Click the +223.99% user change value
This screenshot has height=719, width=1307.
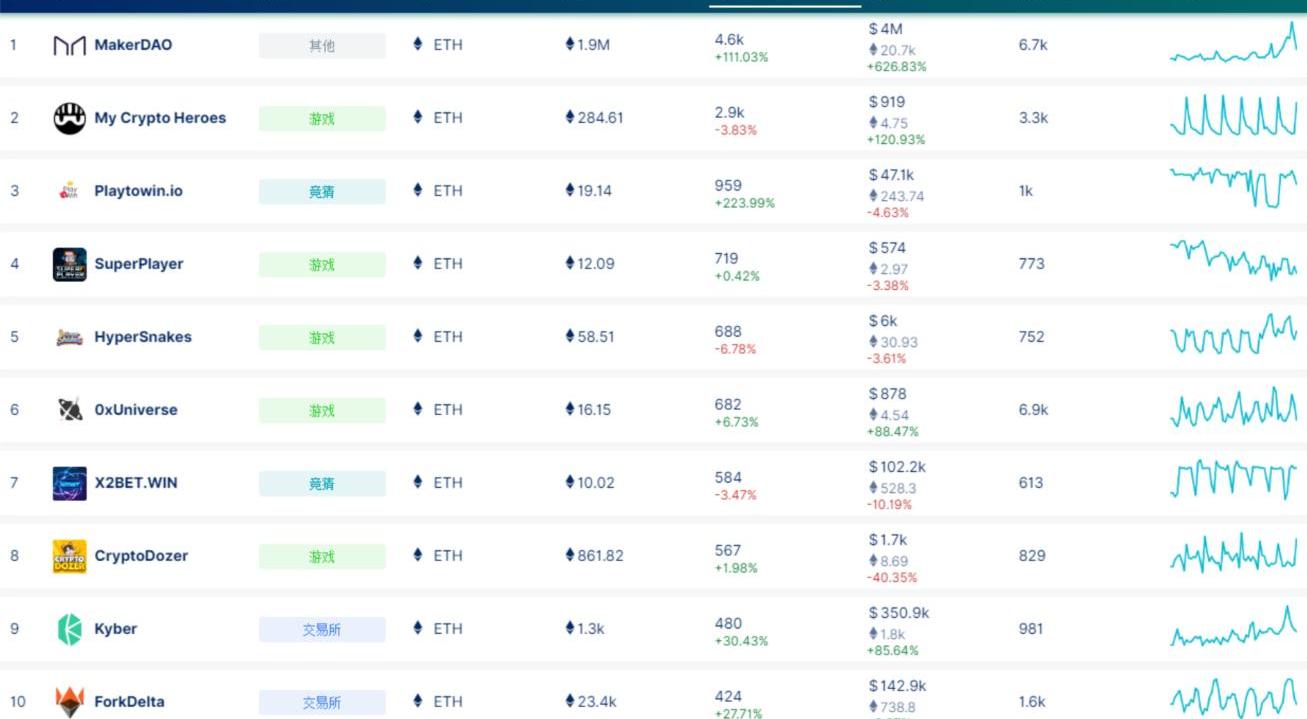pos(744,203)
